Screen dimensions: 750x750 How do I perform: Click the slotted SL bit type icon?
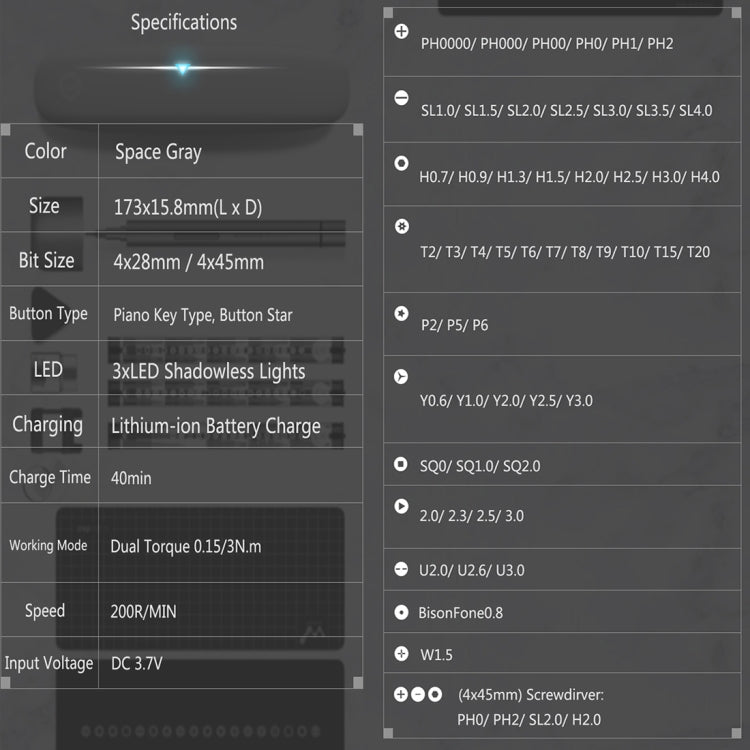pyautogui.click(x=401, y=98)
